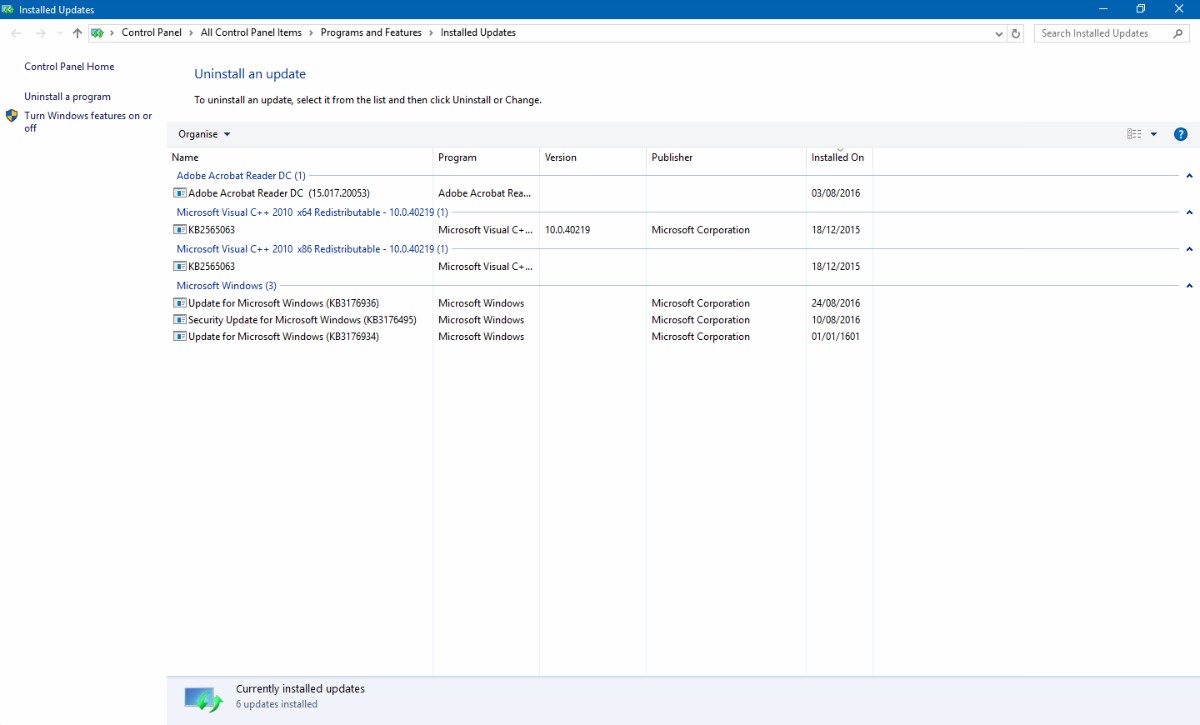Navigate to Control Panel breadcrumb
The height and width of the screenshot is (725, 1200).
pos(152,33)
